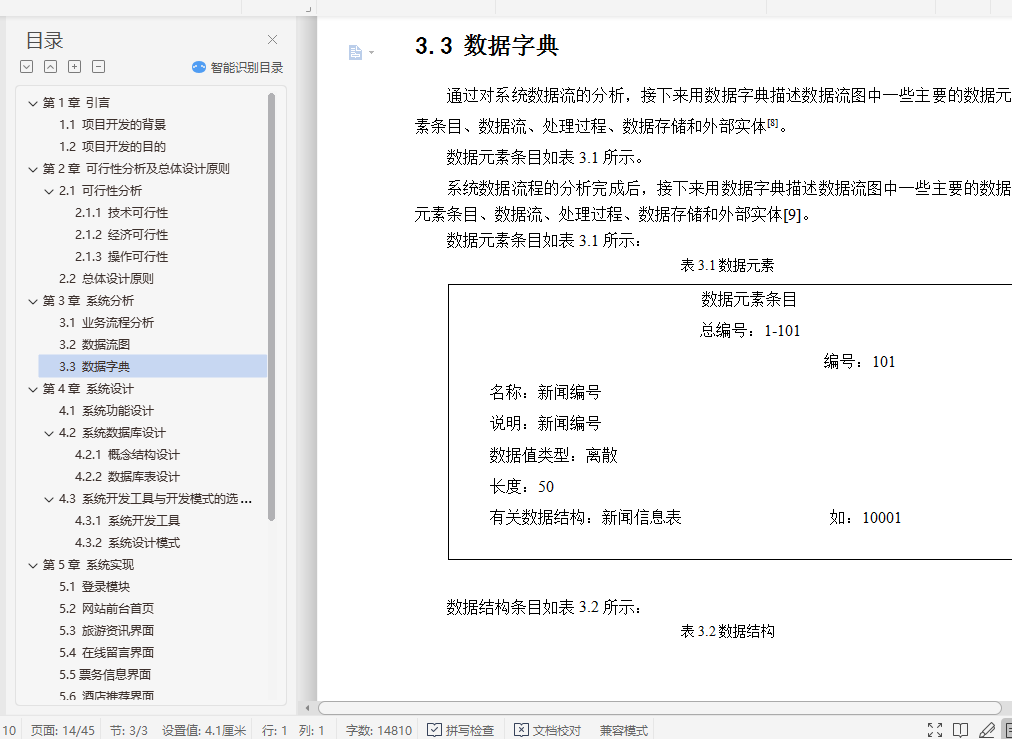Open 4.1 系统功能设计 section
Viewport: 1012px width, 739px height.
[x=106, y=410]
